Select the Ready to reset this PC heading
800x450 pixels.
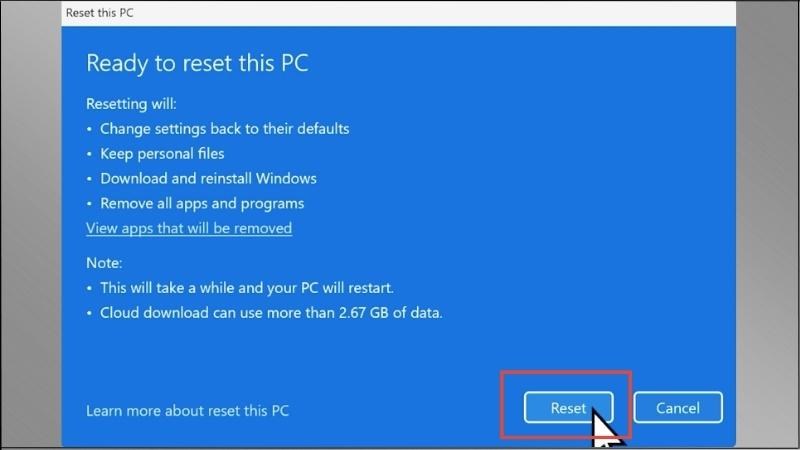[x=197, y=63]
